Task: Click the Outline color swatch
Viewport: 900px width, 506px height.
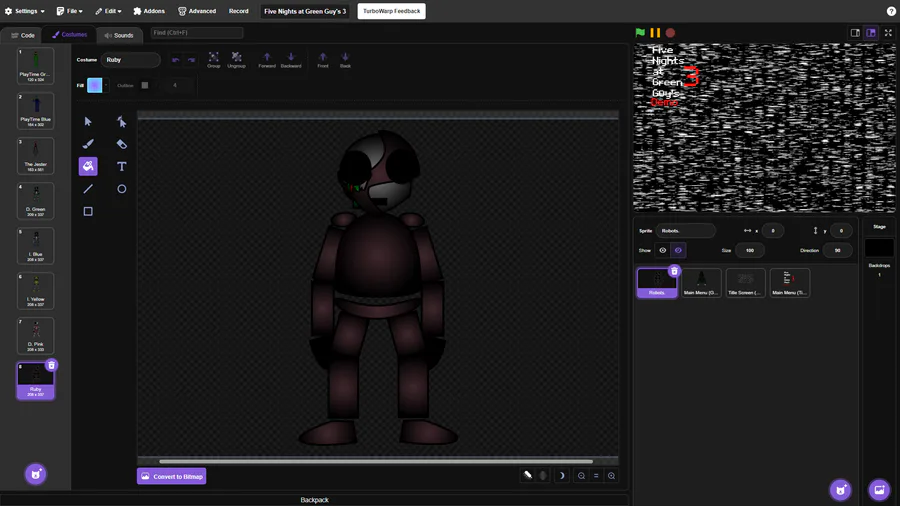Action: (145, 85)
